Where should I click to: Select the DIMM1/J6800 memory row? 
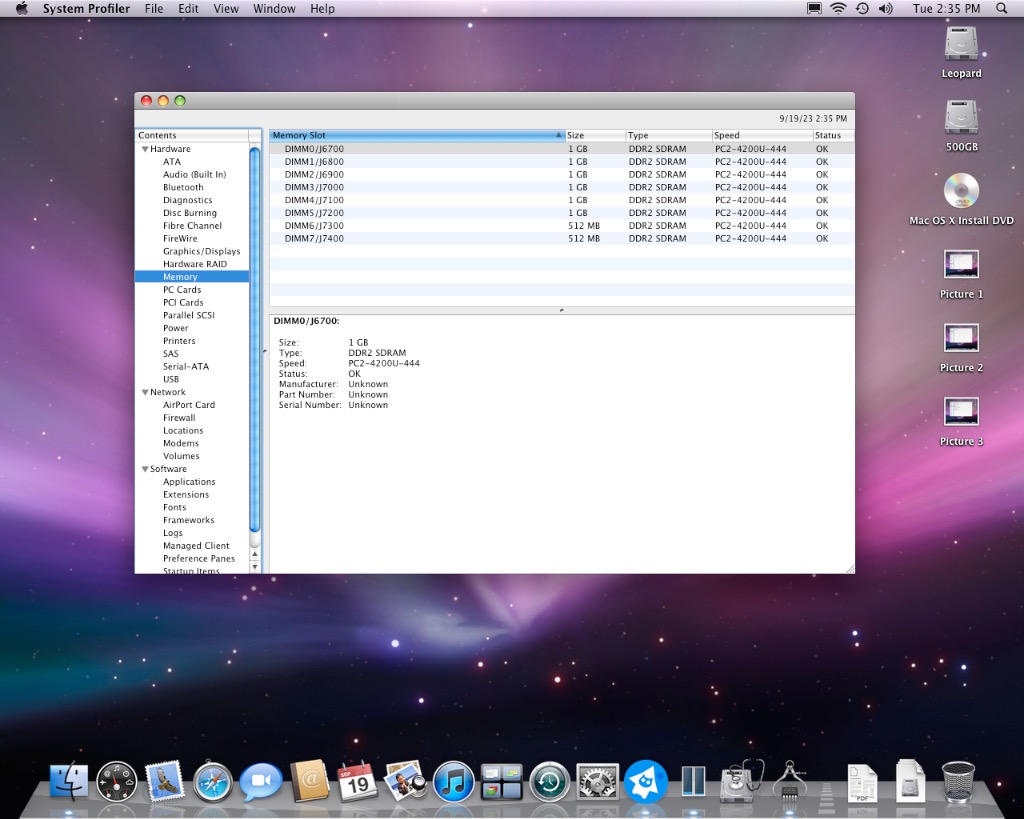tap(562, 162)
